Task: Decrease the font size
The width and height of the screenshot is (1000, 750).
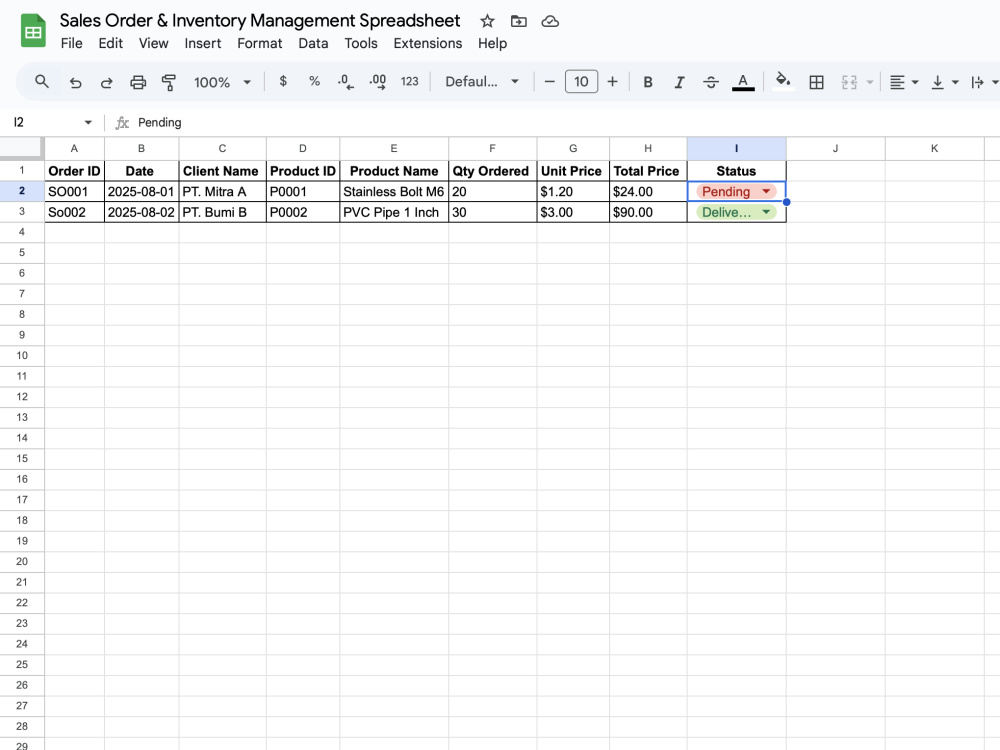Action: [x=549, y=82]
